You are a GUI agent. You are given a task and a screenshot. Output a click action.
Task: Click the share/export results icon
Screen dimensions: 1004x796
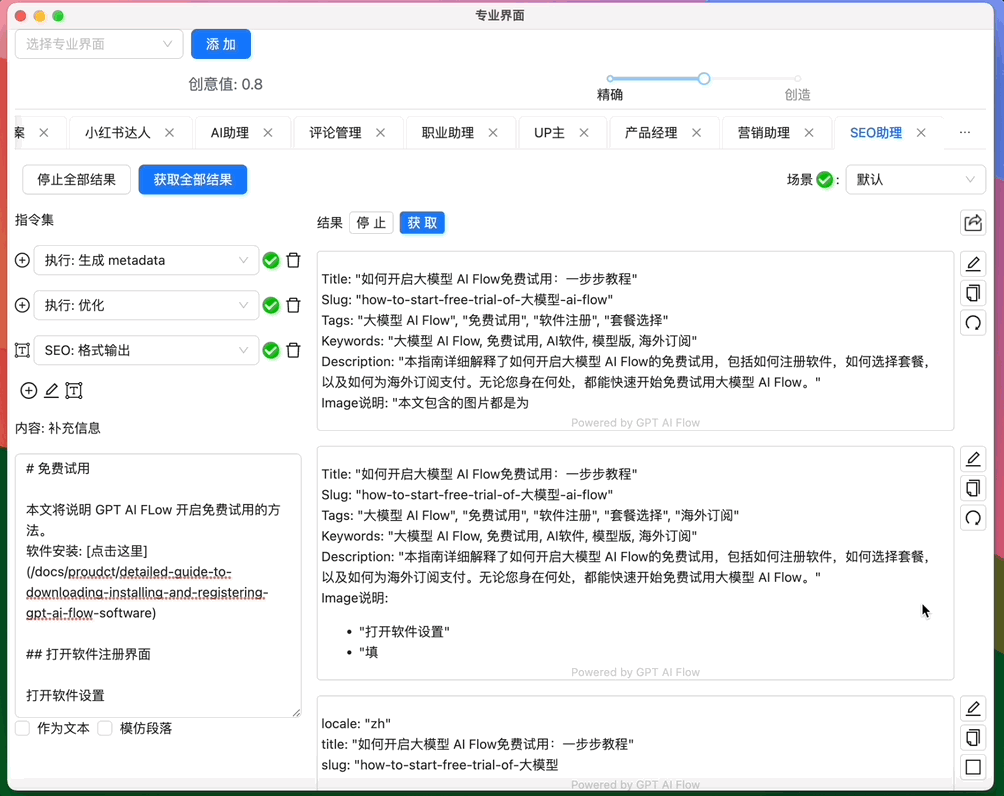[x=973, y=223]
